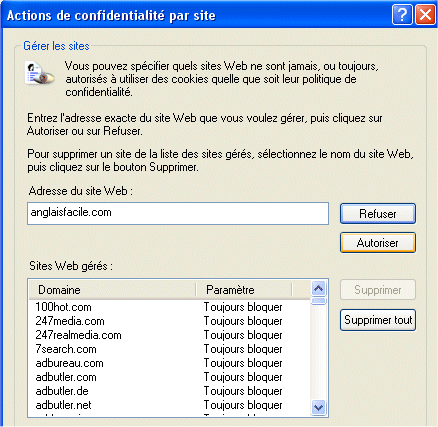Close the per-site privacy dialog
Image resolution: width=438 pixels, height=427 pixels.
[425, 15]
